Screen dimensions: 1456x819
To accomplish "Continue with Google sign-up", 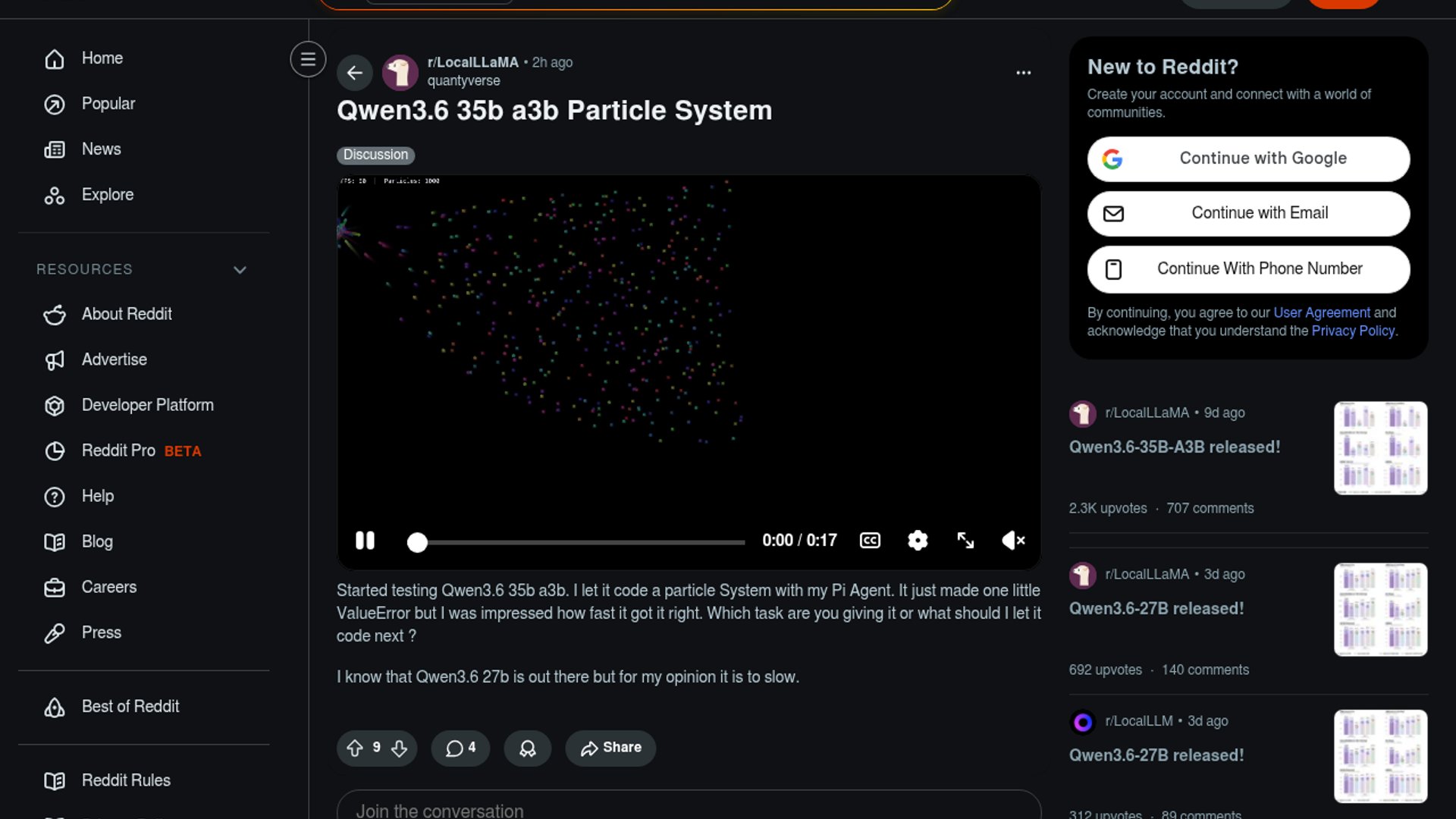I will click(x=1248, y=158).
